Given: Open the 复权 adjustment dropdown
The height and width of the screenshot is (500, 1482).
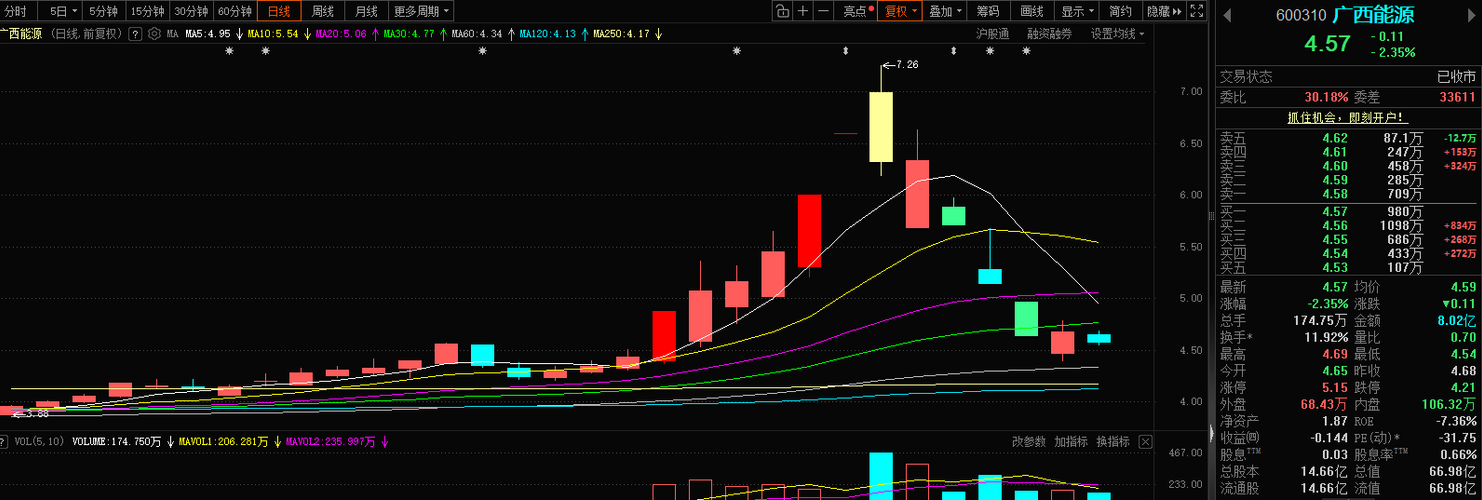Looking at the screenshot, I should click(x=900, y=11).
